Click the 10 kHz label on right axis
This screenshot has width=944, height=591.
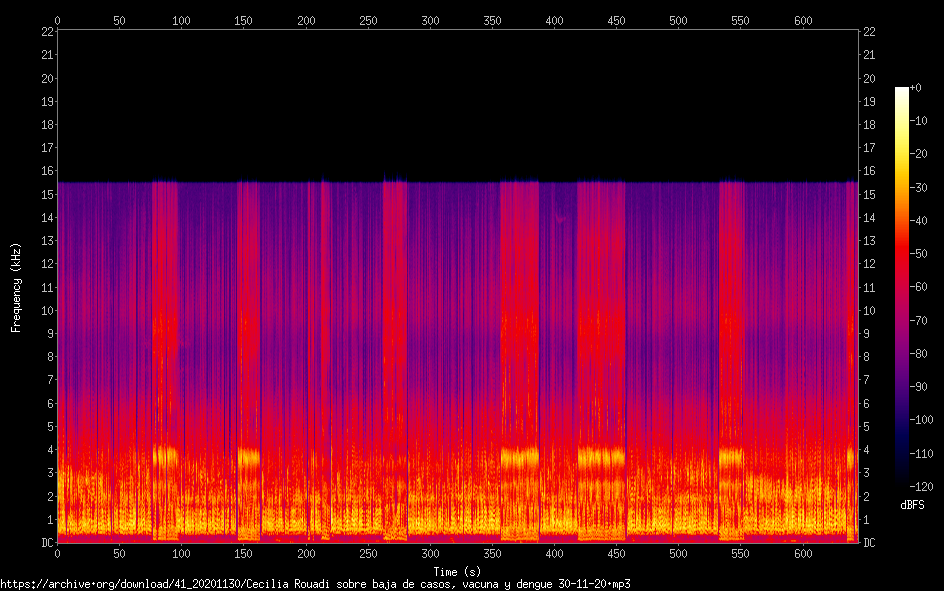tap(869, 311)
